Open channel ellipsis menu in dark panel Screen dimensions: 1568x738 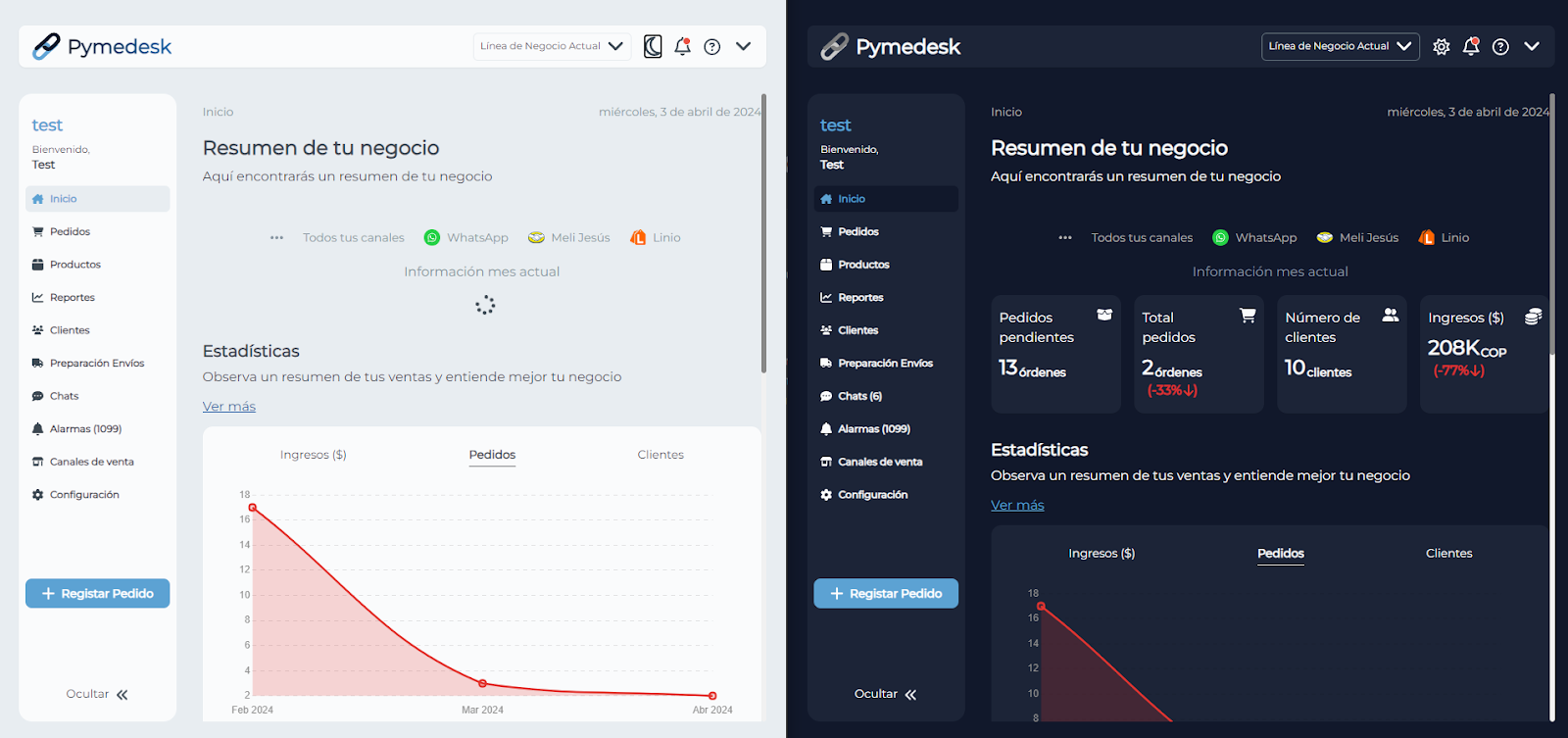(x=1065, y=237)
